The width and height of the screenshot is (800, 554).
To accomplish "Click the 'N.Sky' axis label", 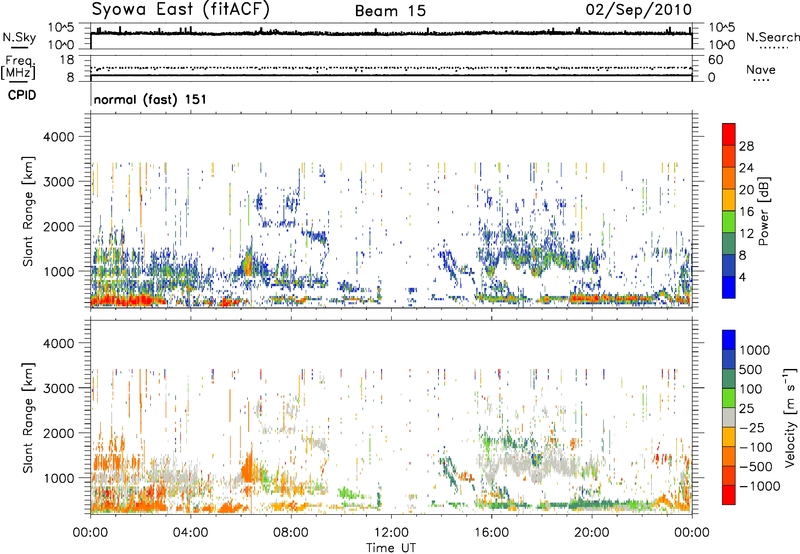I will pos(19,38).
